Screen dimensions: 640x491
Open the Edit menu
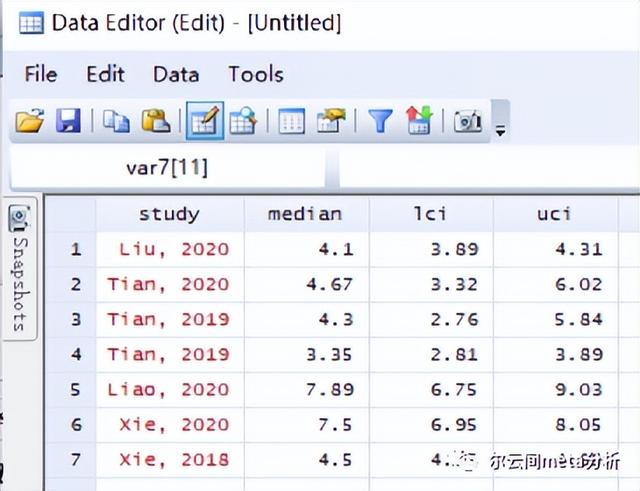105,74
